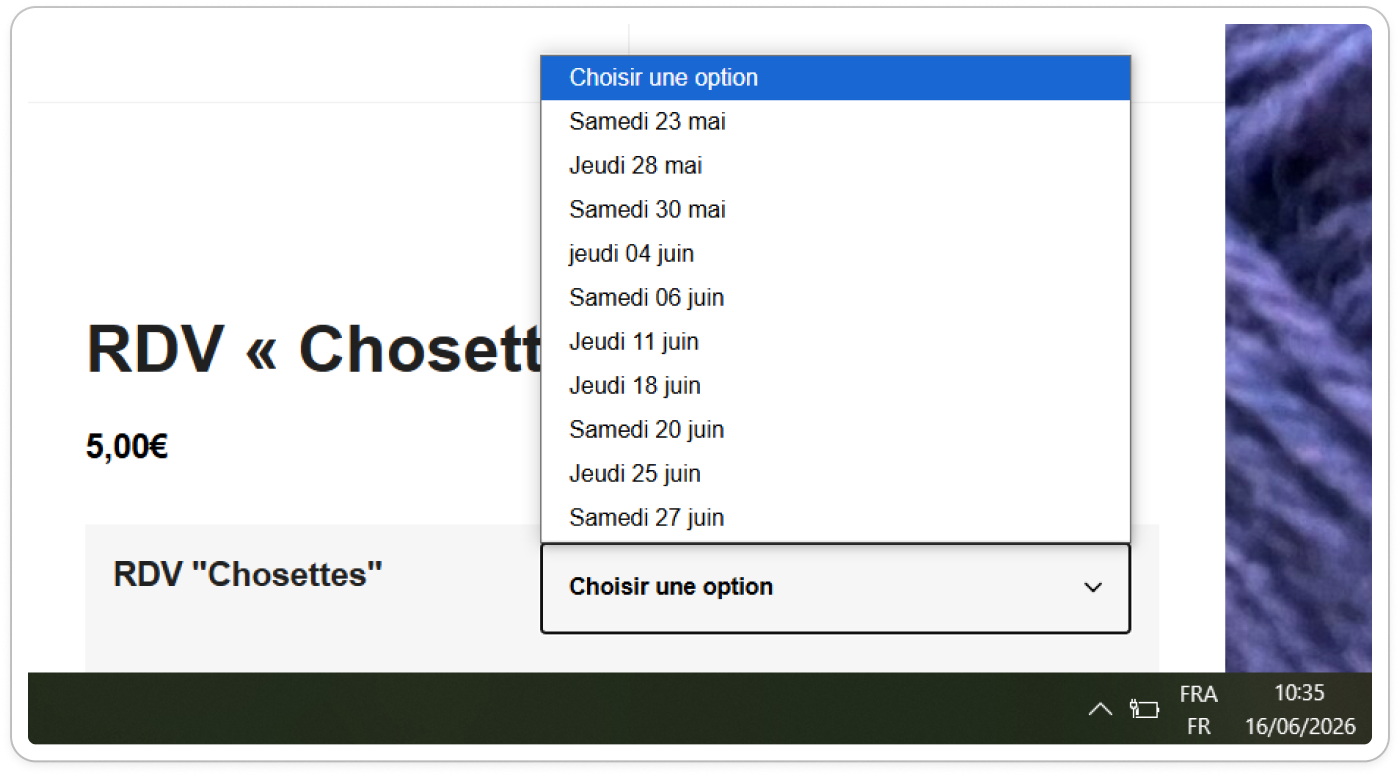Open the clock showing 10:35
The image size is (1400, 777).
tap(1300, 710)
